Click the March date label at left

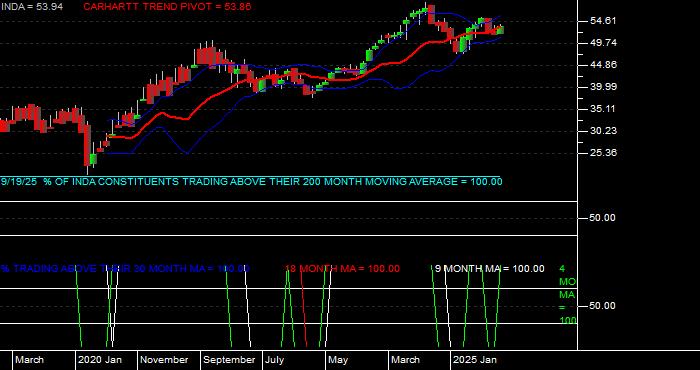(x=29, y=360)
